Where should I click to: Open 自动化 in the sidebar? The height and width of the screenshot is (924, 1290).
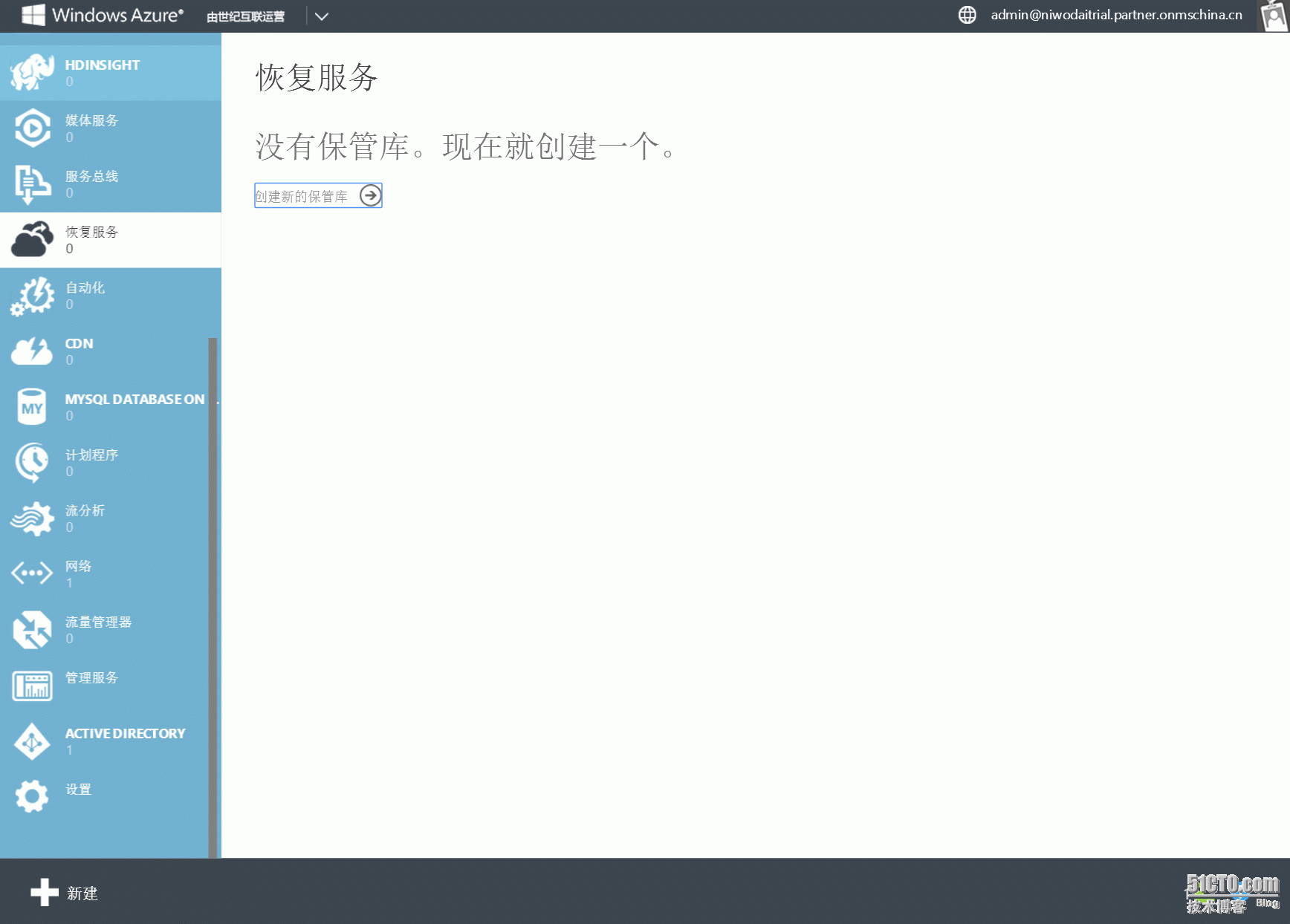coord(111,296)
